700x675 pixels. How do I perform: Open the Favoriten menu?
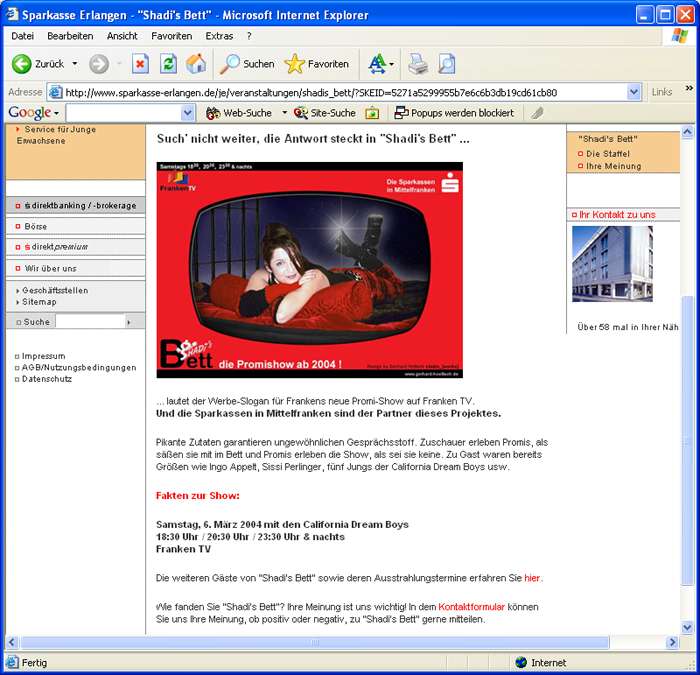[x=171, y=36]
